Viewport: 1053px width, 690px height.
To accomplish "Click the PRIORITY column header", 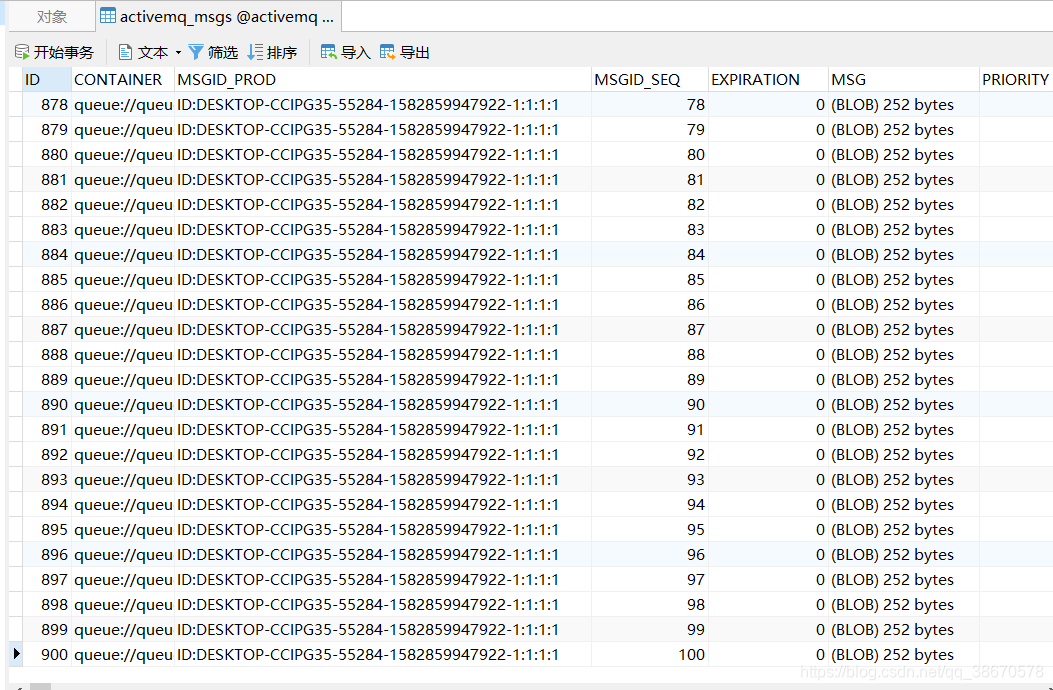I will (1016, 79).
